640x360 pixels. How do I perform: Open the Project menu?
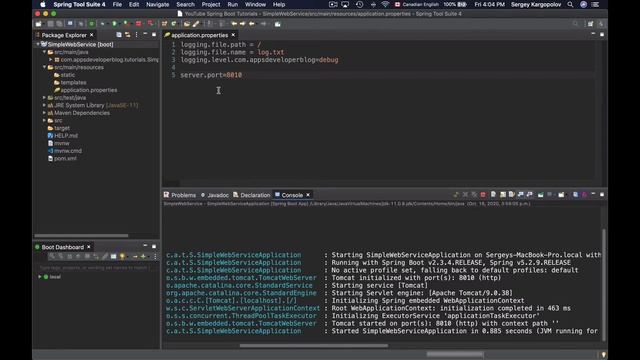(211, 4)
